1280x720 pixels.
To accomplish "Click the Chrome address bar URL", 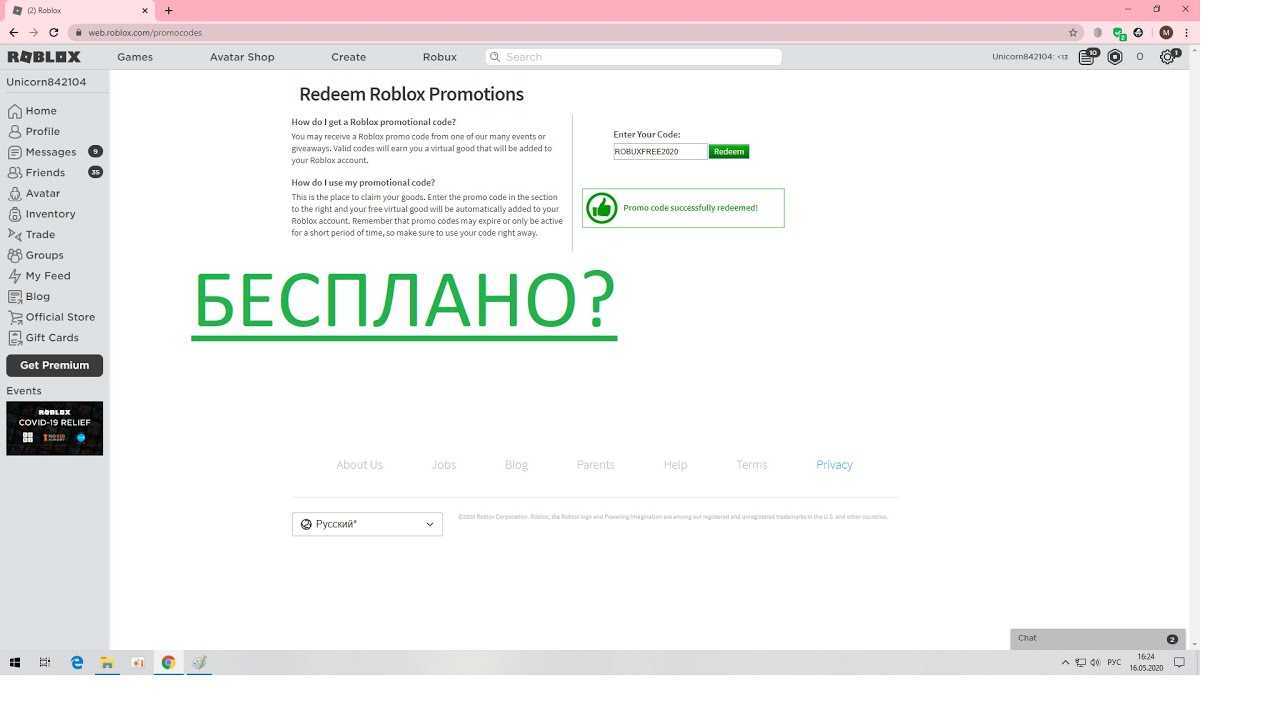I will pos(145,32).
